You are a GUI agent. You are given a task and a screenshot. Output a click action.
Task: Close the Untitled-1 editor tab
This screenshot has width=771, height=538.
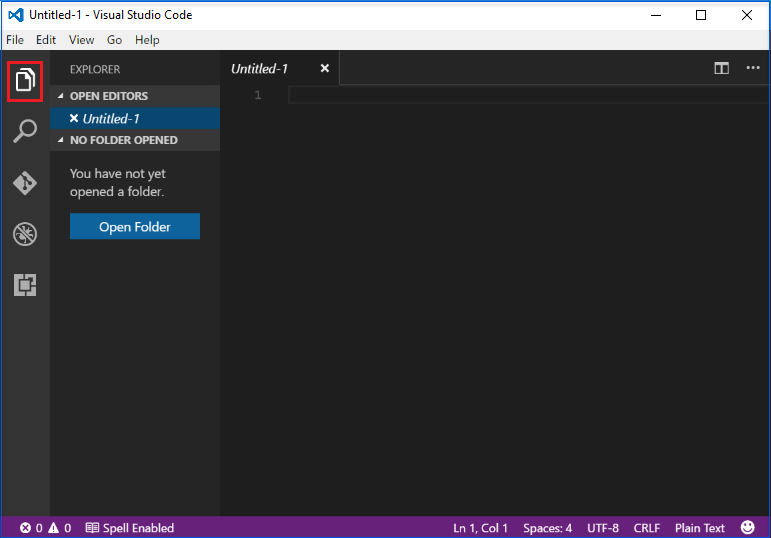(325, 68)
